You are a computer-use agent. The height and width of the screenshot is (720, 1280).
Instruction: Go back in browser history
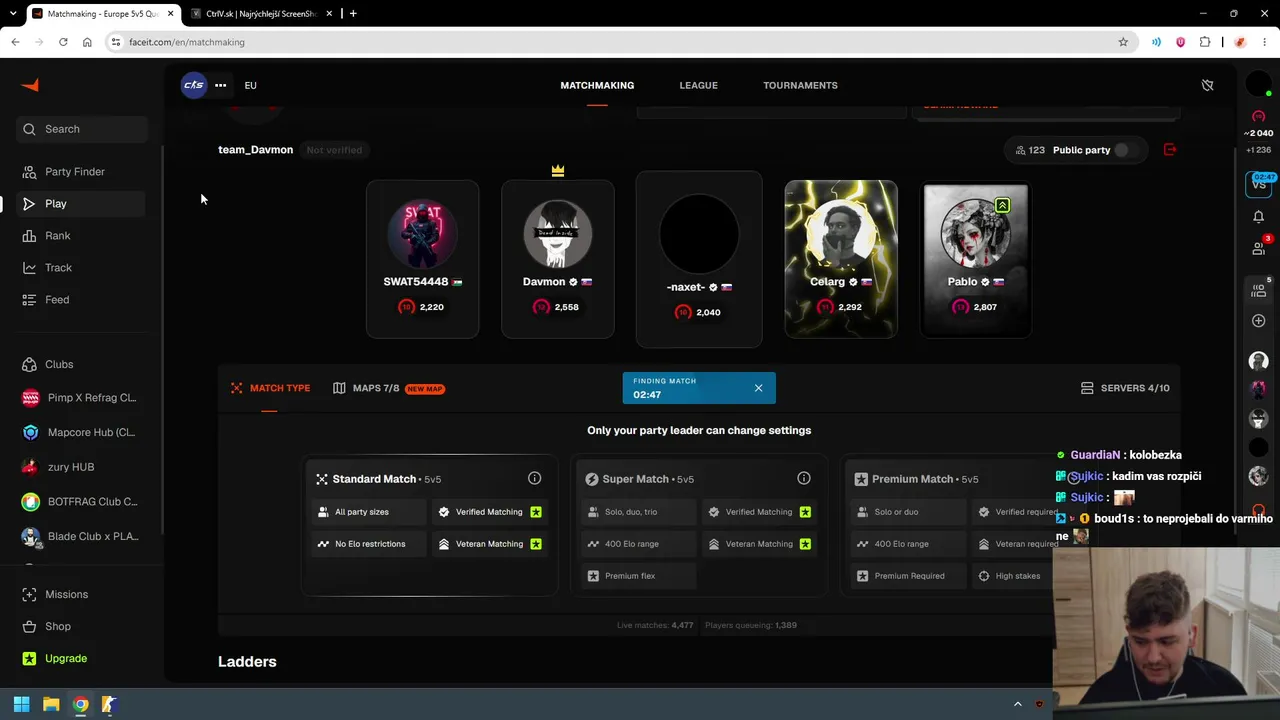pyautogui.click(x=15, y=42)
